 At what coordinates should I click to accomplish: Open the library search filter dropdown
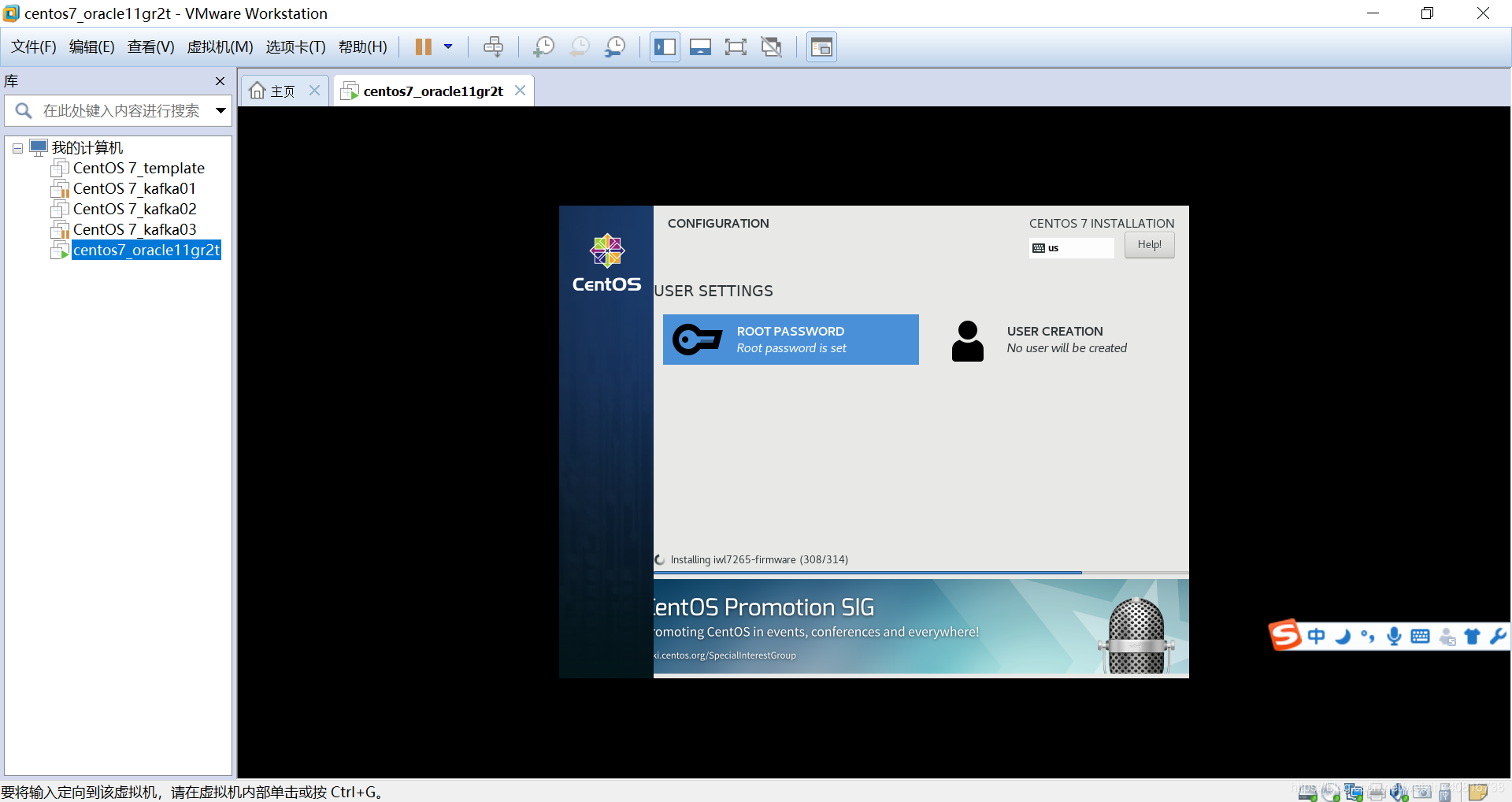coord(221,111)
